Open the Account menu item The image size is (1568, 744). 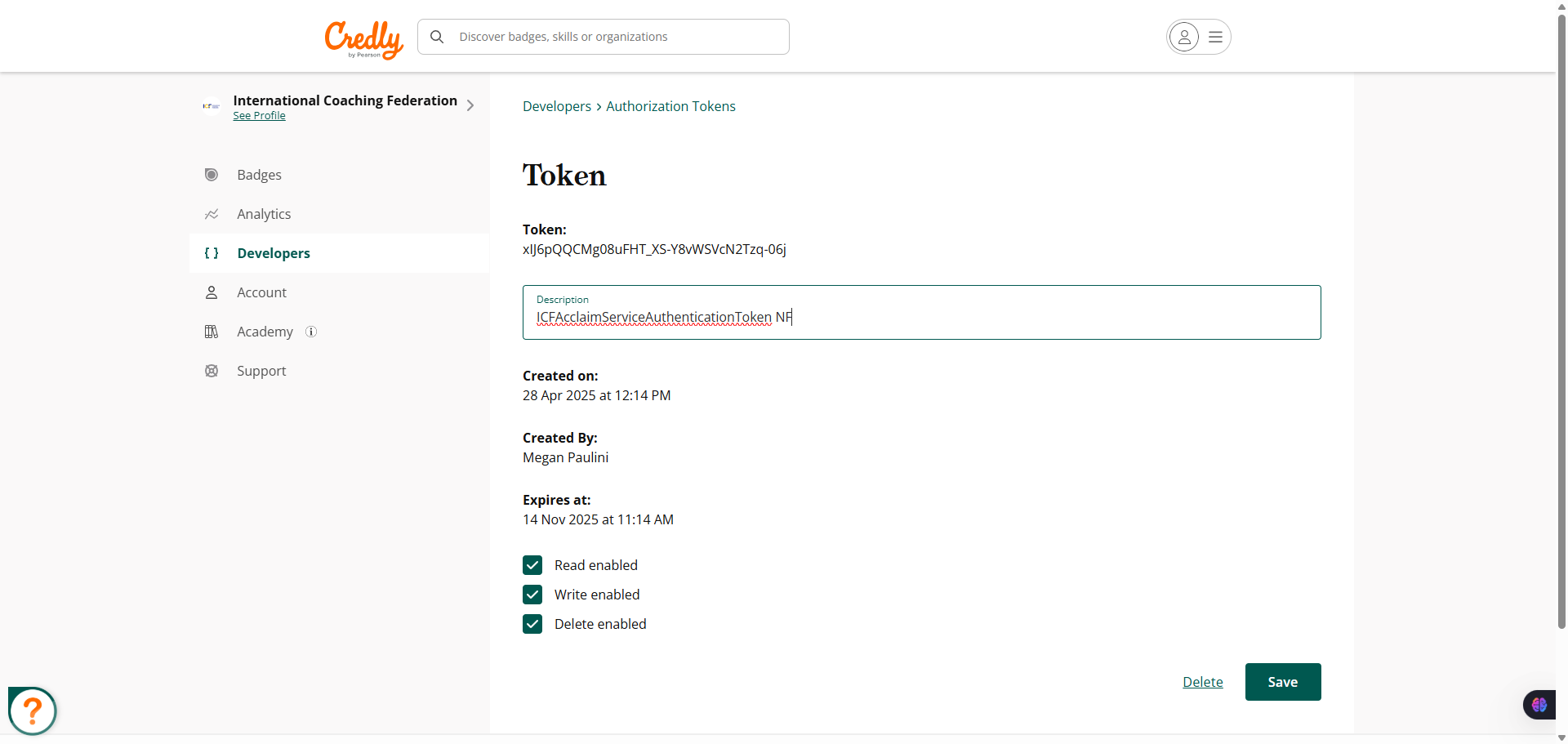coord(340,292)
